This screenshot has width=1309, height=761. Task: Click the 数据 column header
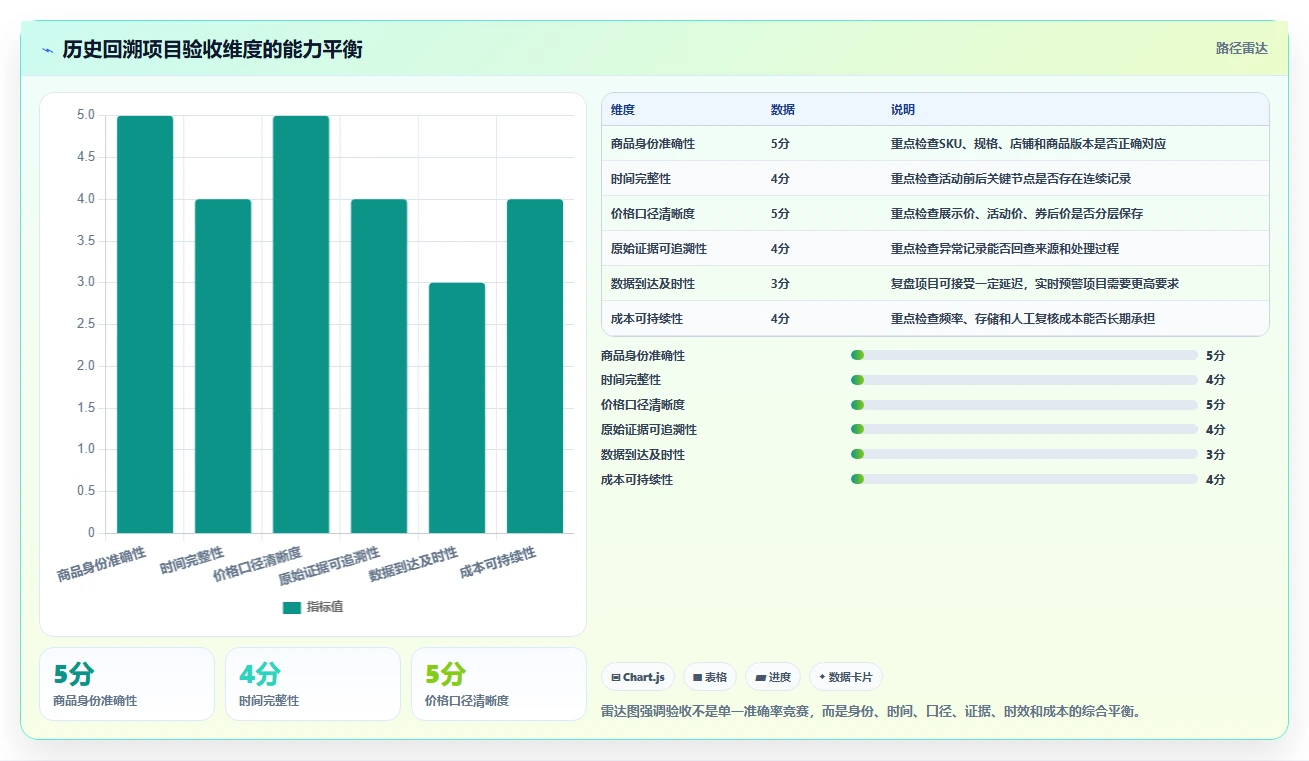[x=783, y=110]
